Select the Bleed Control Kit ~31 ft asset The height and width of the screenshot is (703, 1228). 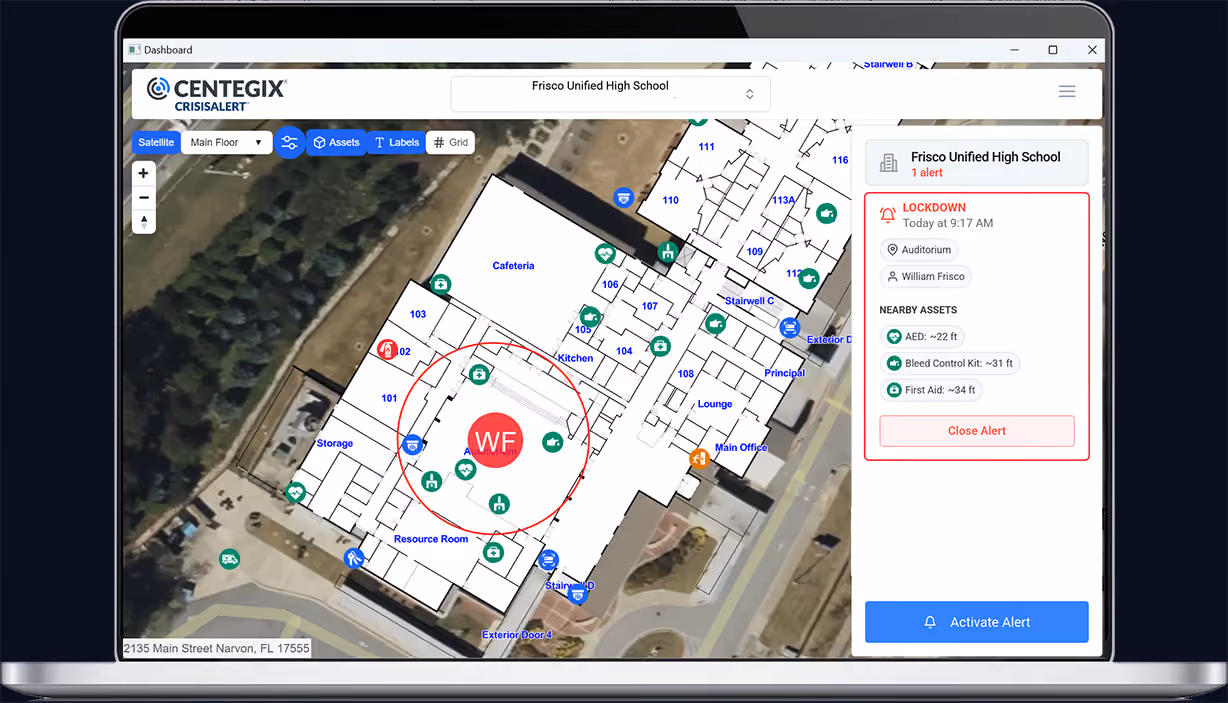[x=950, y=364]
